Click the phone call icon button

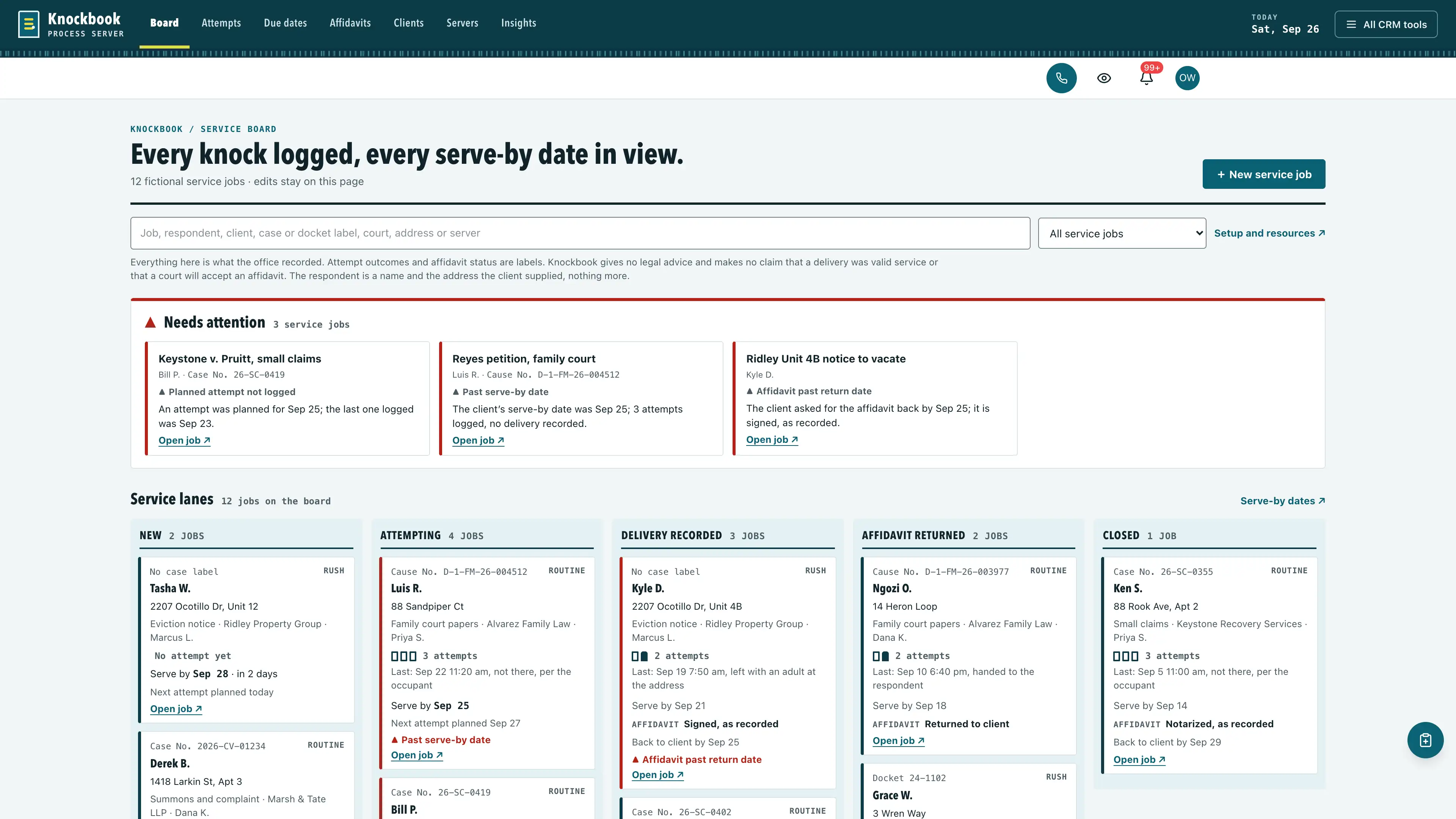[1061, 78]
